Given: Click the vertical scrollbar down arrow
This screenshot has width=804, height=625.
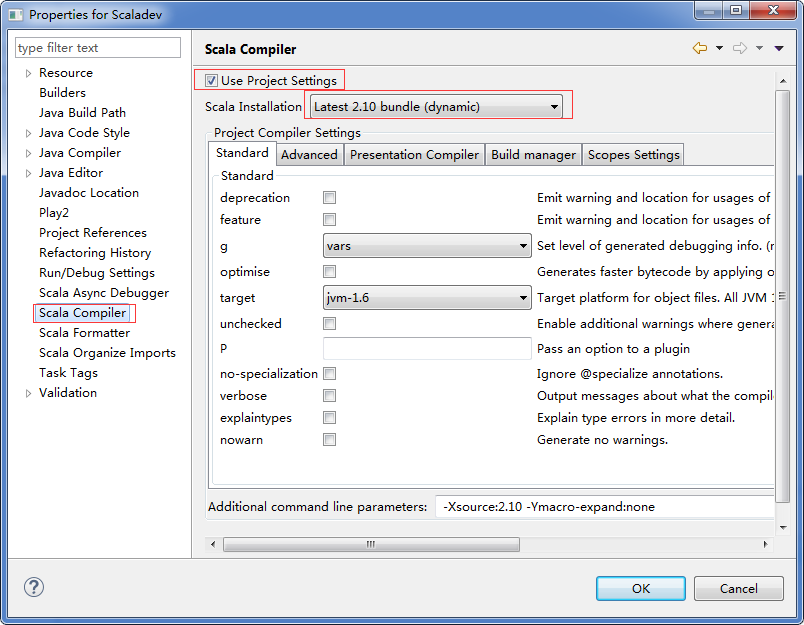Looking at the screenshot, I should (783, 528).
